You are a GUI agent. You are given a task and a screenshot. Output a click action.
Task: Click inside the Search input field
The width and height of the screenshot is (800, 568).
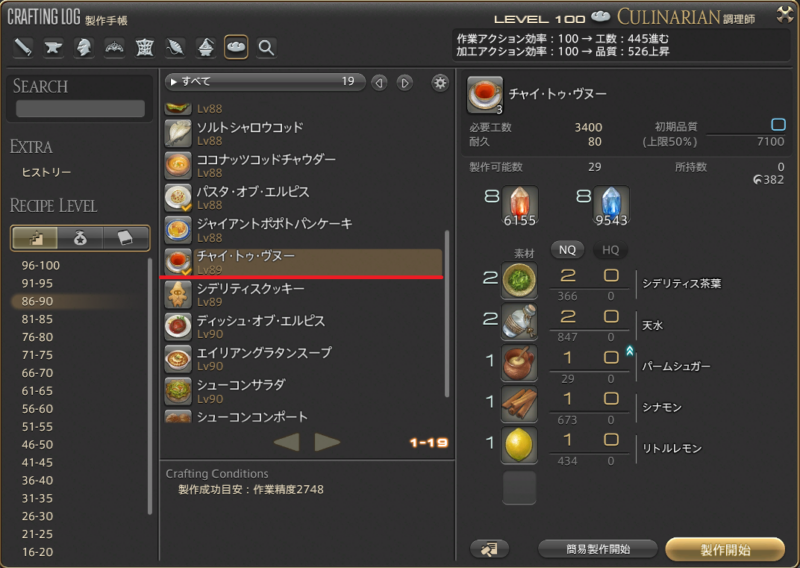coord(80,108)
